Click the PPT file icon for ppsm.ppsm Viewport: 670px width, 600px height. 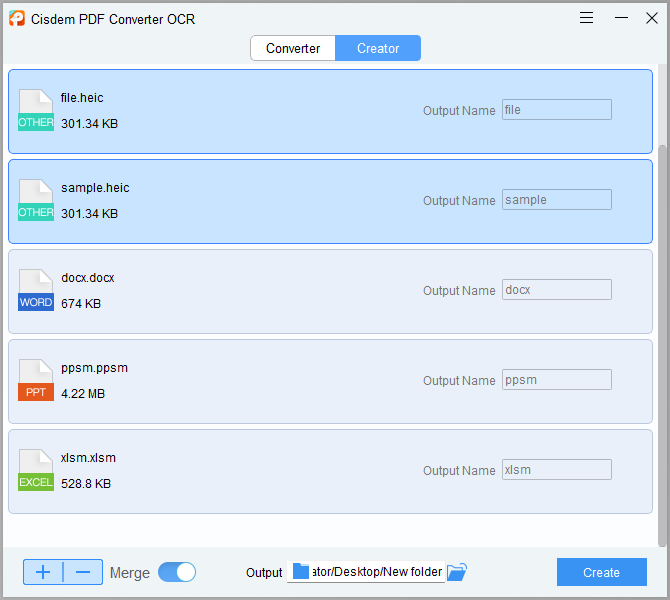coord(36,380)
